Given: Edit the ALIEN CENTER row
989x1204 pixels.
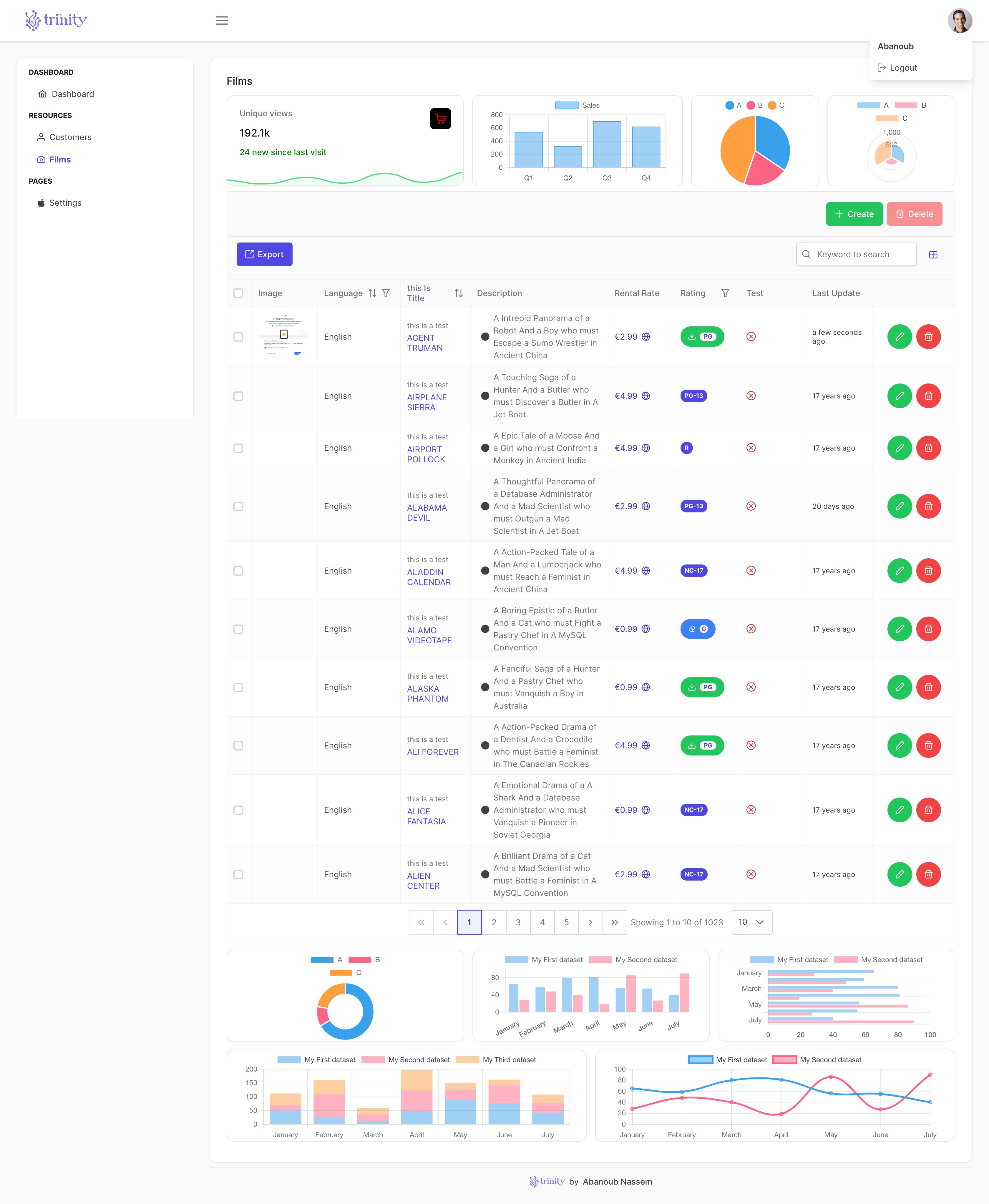Looking at the screenshot, I should [x=900, y=874].
